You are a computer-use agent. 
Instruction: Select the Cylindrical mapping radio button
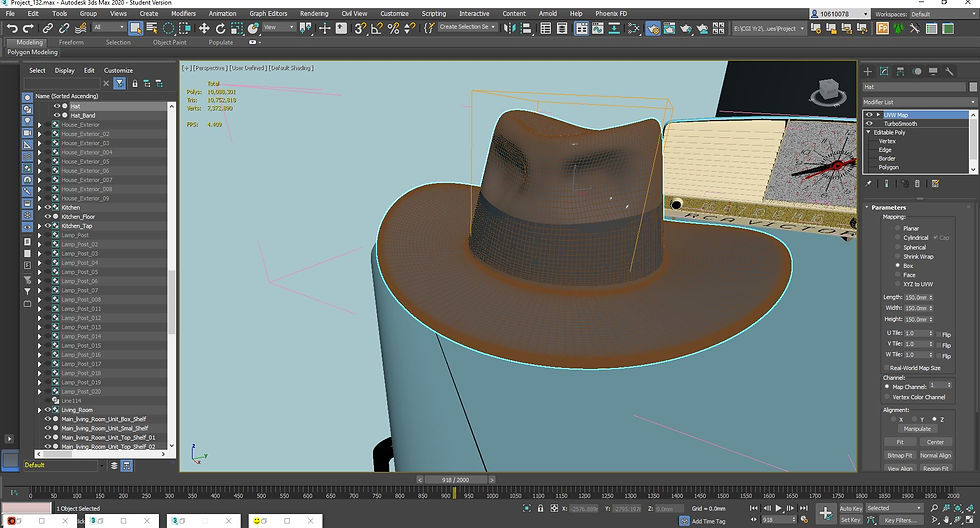point(898,238)
